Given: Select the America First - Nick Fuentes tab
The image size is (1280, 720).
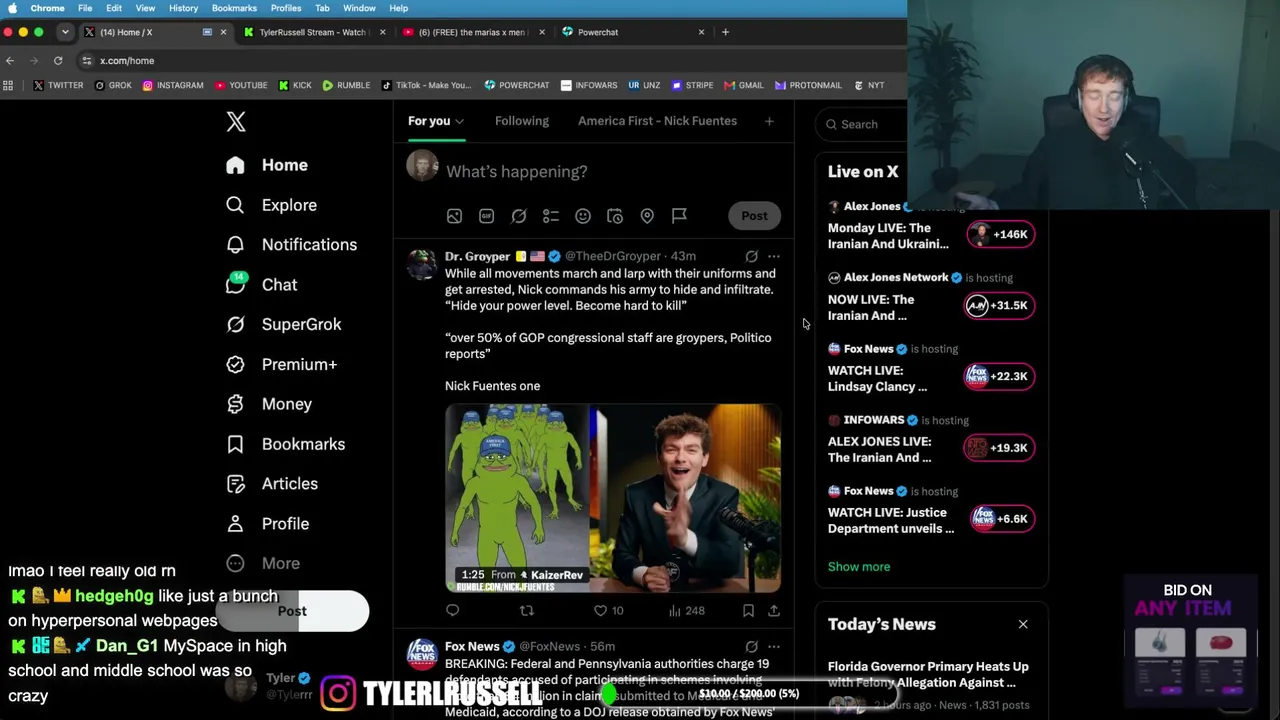Looking at the screenshot, I should [657, 121].
